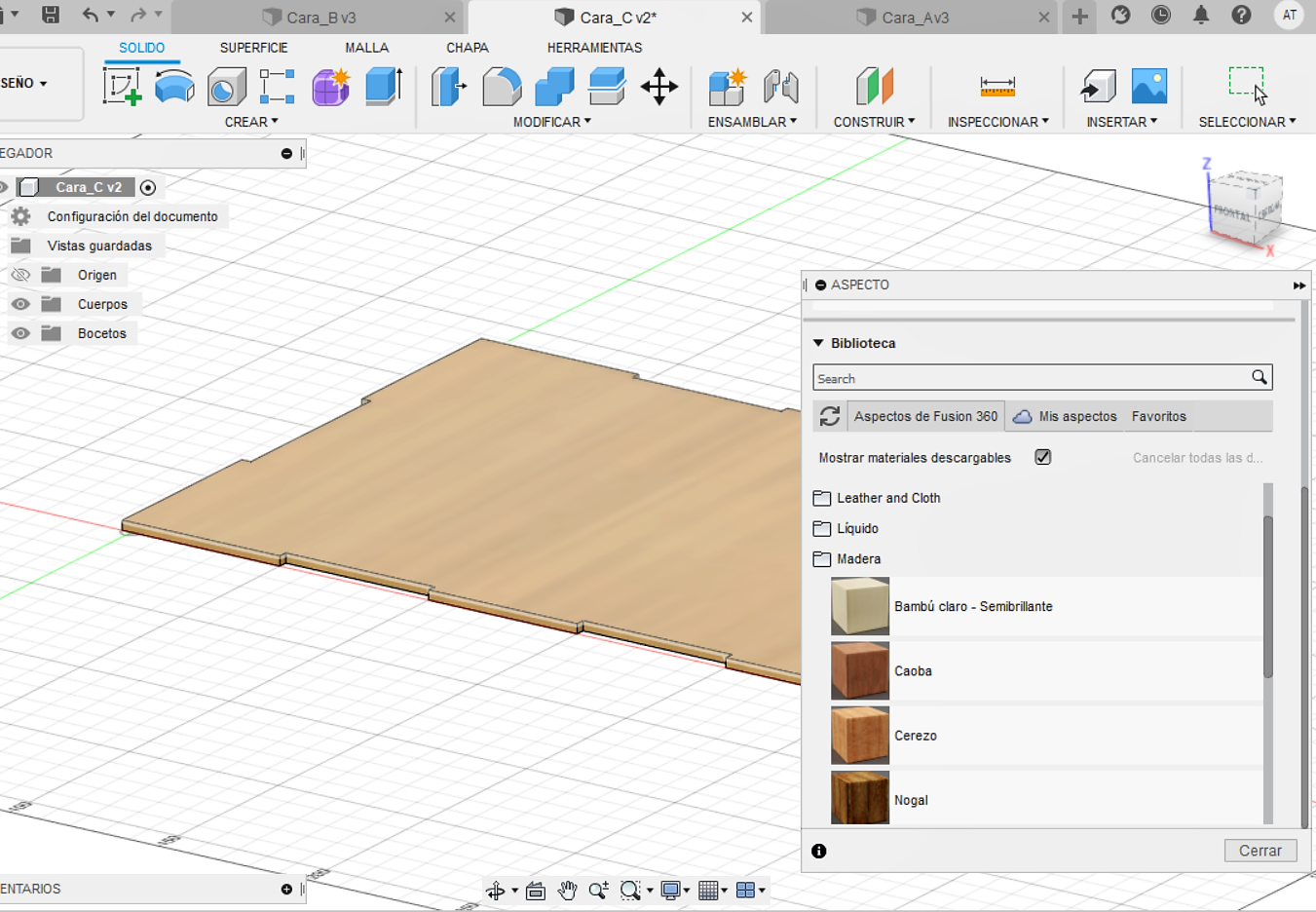Viewport: 1316px width, 912px height.
Task: Open the Notifications bell icon
Action: point(1201,15)
